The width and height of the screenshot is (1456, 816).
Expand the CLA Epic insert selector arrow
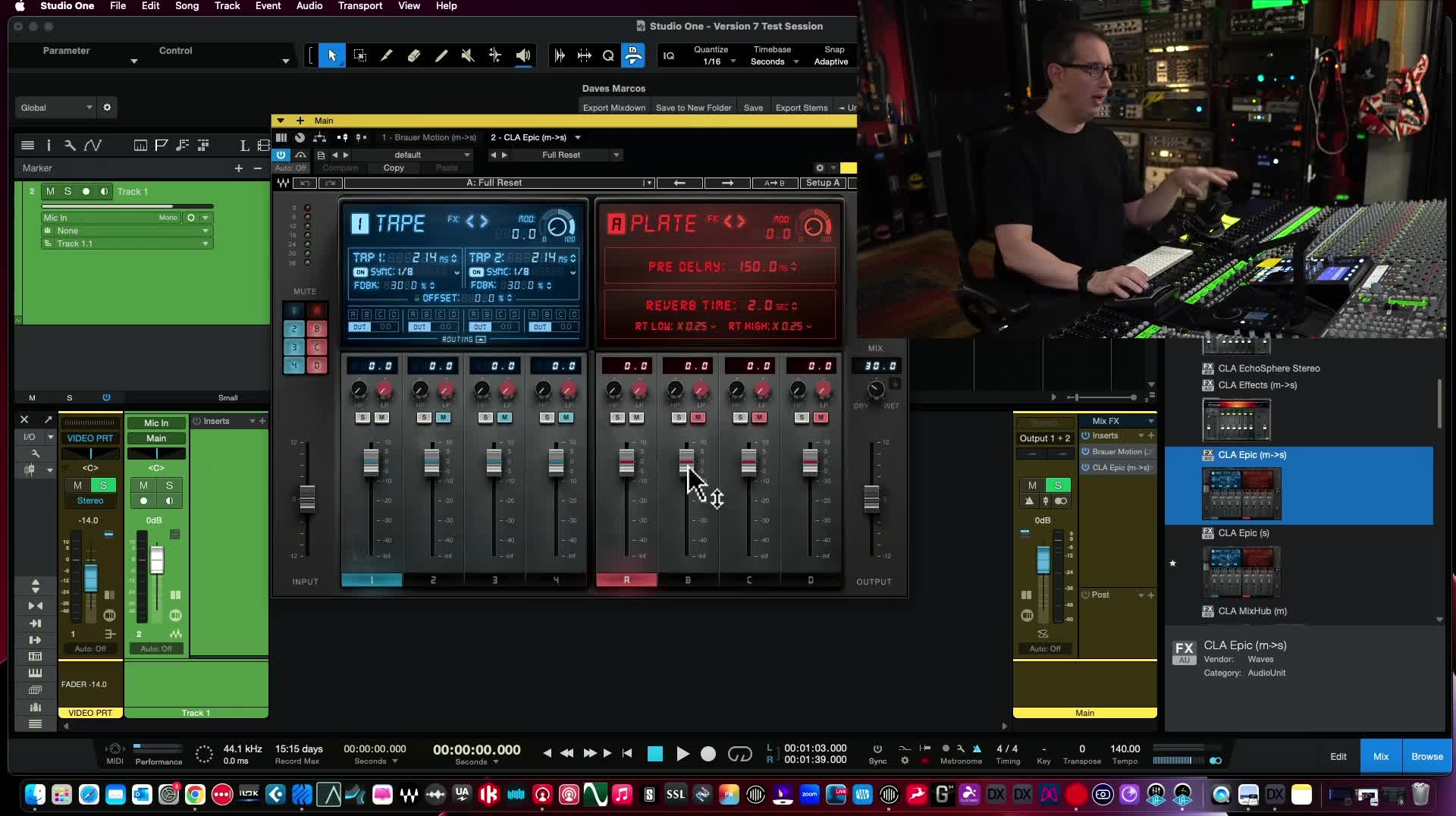(578, 137)
